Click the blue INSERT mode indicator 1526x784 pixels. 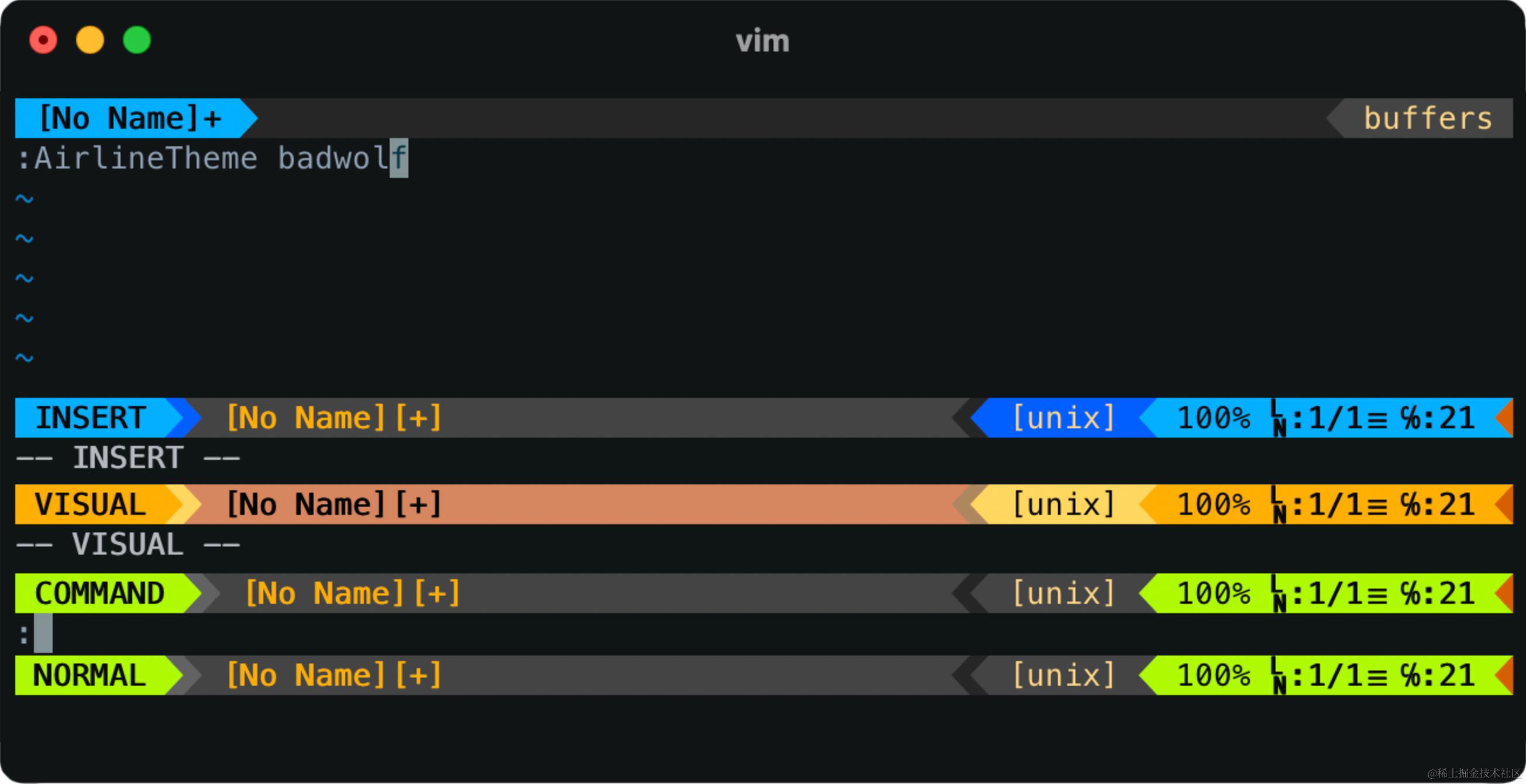[91, 418]
